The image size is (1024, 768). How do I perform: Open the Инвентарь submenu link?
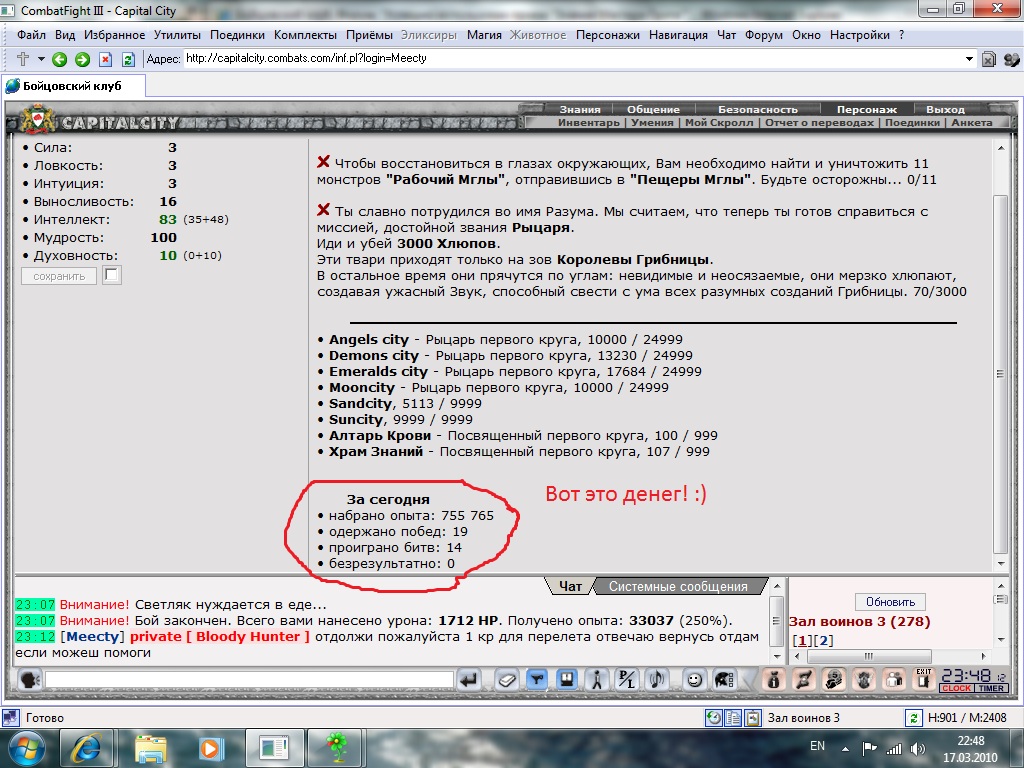click(588, 122)
